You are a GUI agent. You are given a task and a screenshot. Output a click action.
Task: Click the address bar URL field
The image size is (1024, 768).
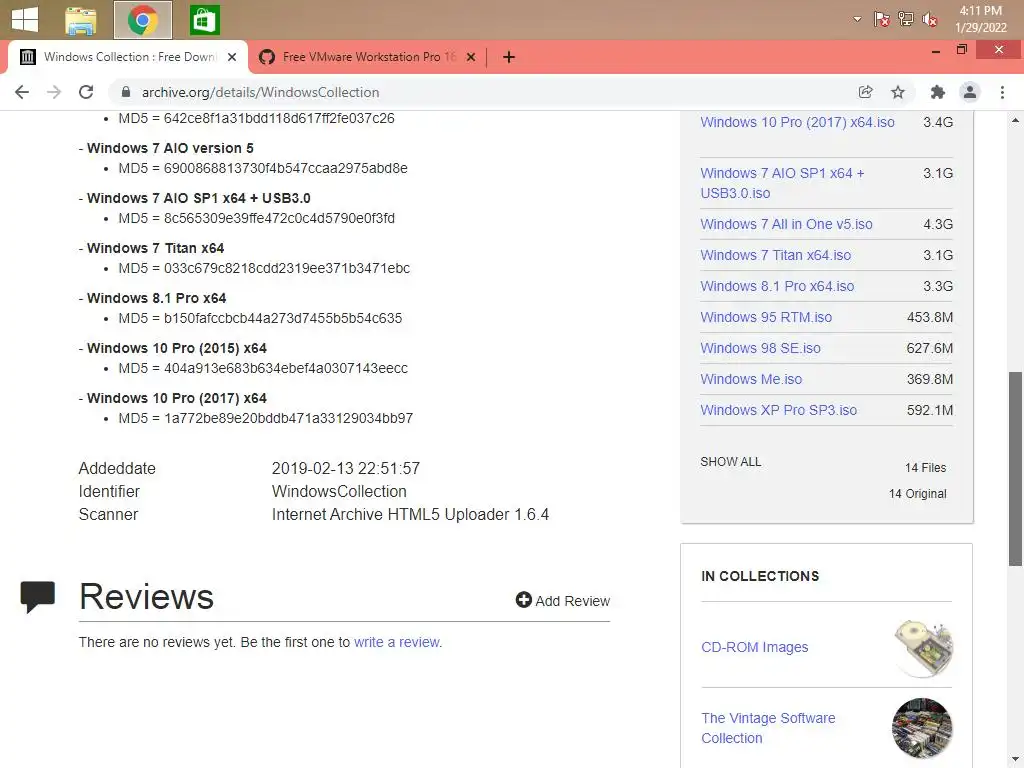click(483, 92)
